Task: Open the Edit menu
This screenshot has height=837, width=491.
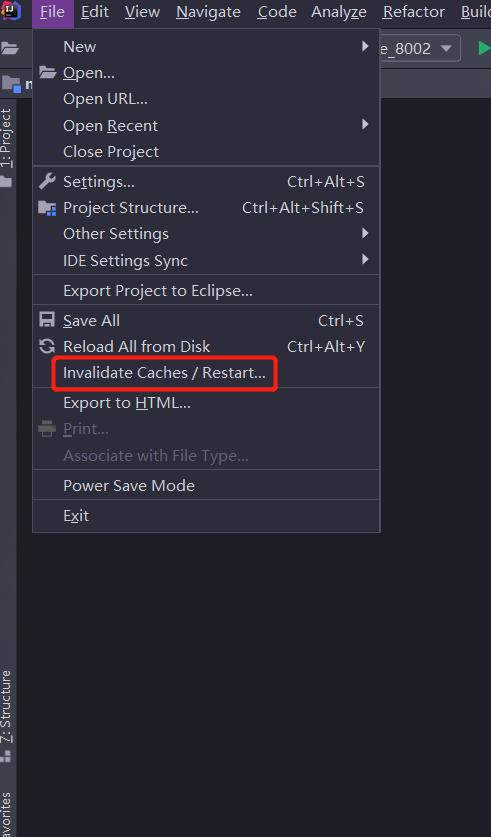Action: pyautogui.click(x=95, y=12)
